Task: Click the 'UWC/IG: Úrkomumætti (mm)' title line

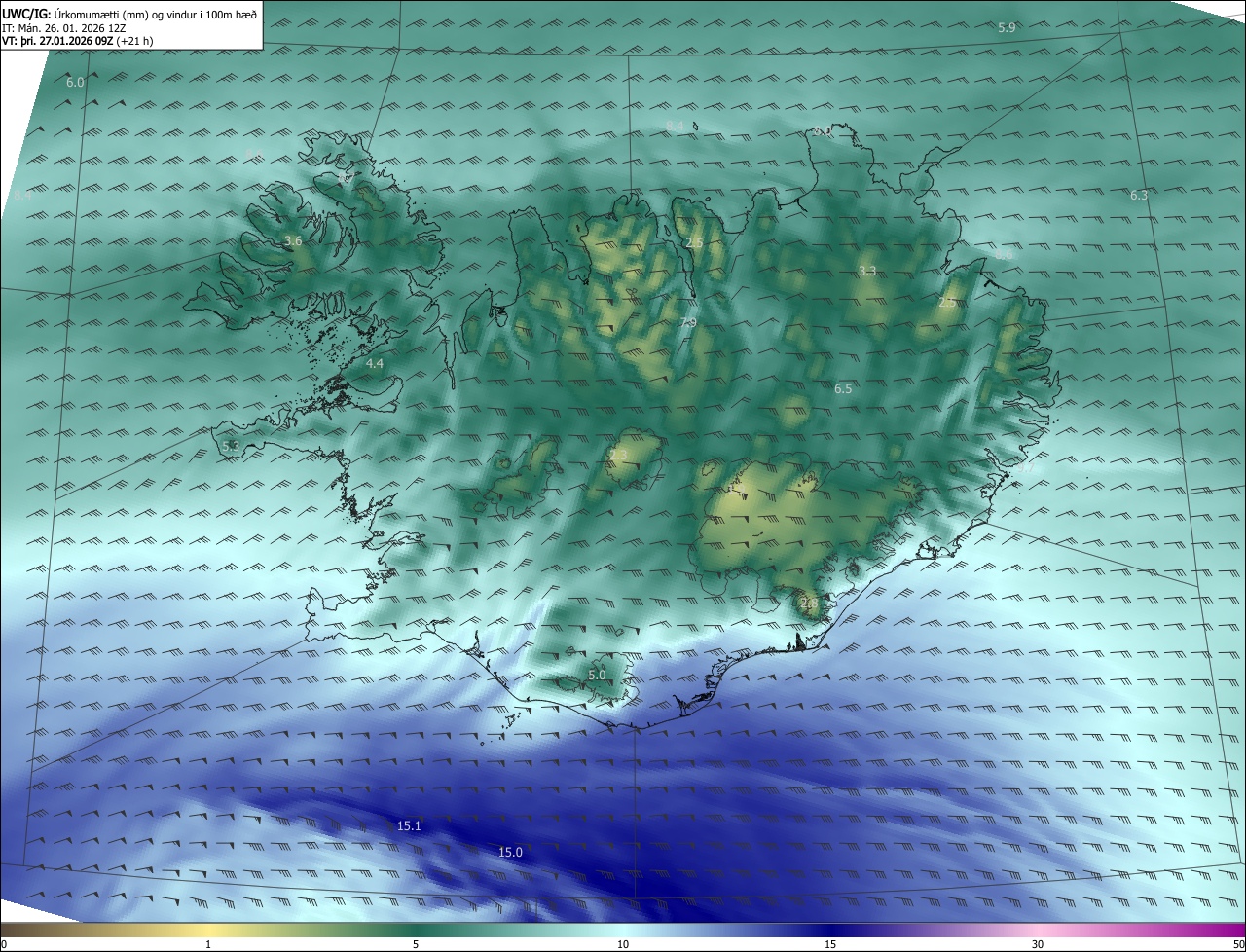Action: pos(129,14)
